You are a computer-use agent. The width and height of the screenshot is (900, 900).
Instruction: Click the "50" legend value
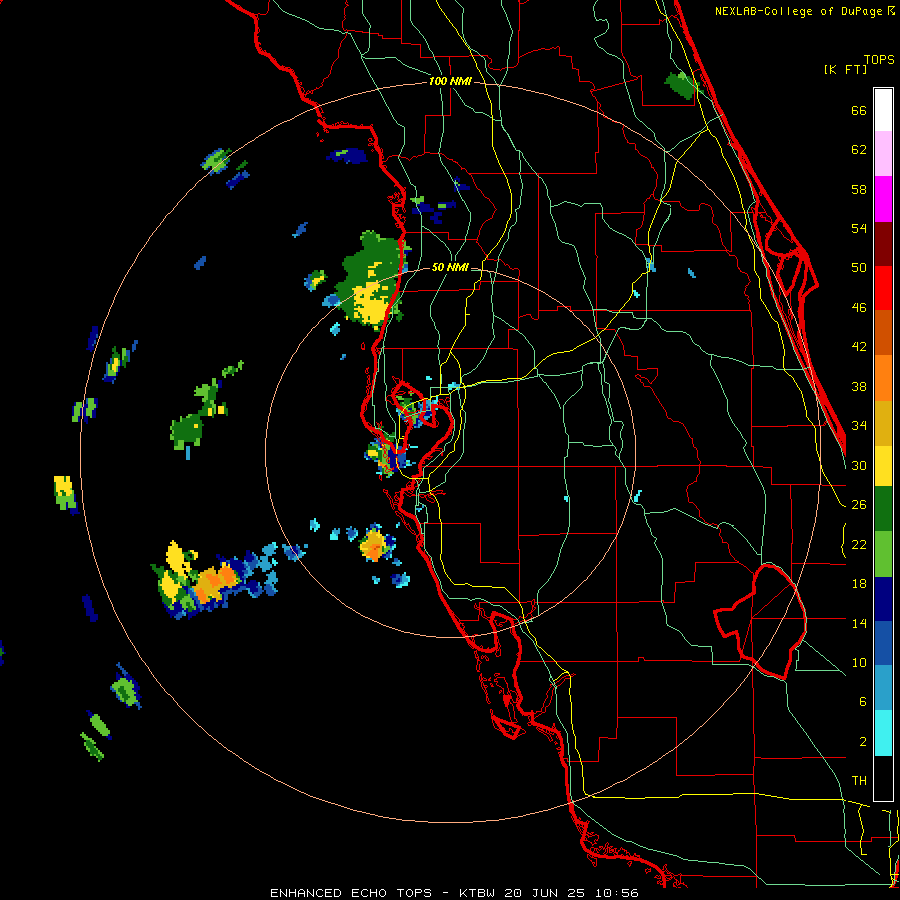coord(859,268)
